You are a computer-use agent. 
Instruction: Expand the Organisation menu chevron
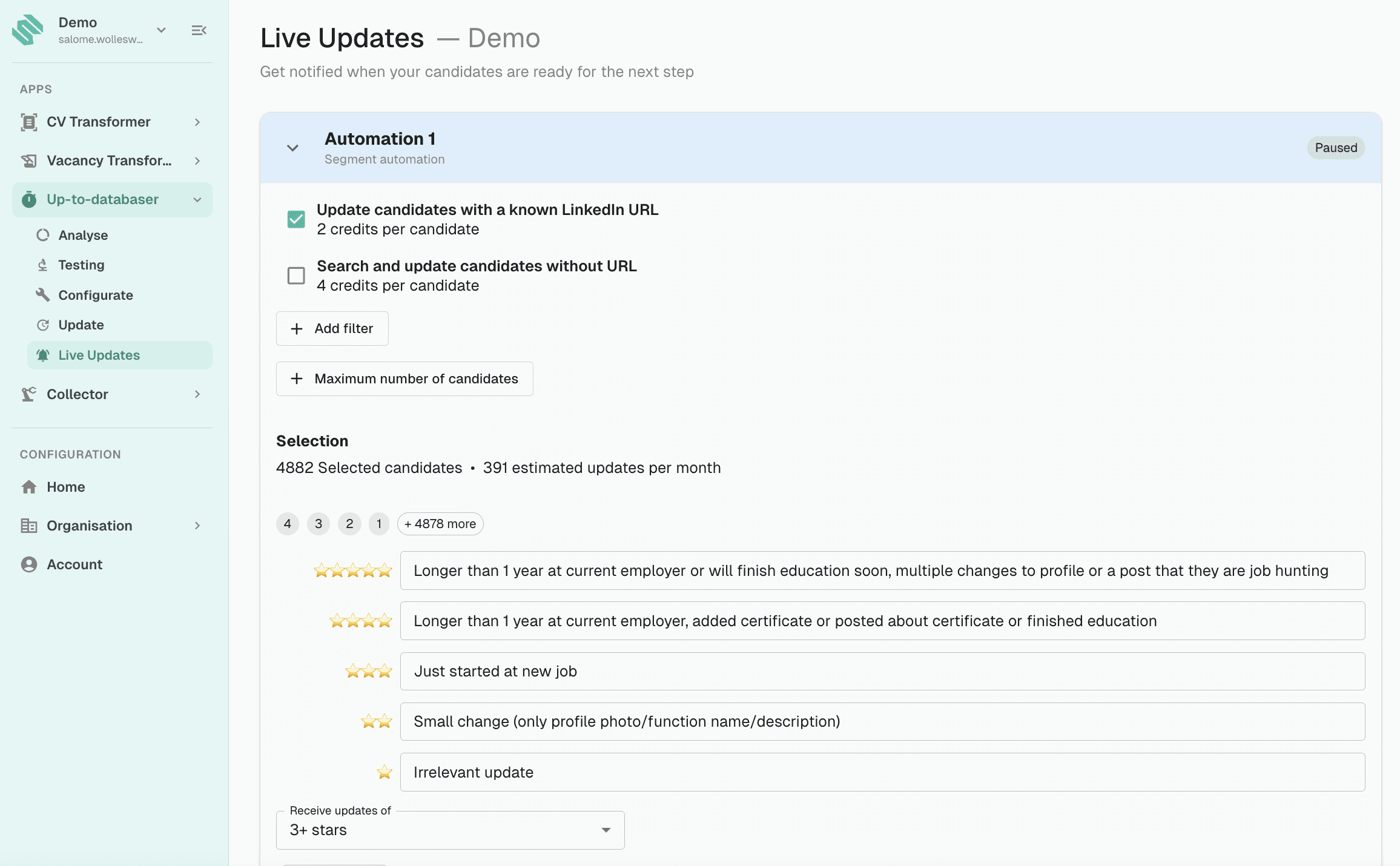click(x=197, y=526)
